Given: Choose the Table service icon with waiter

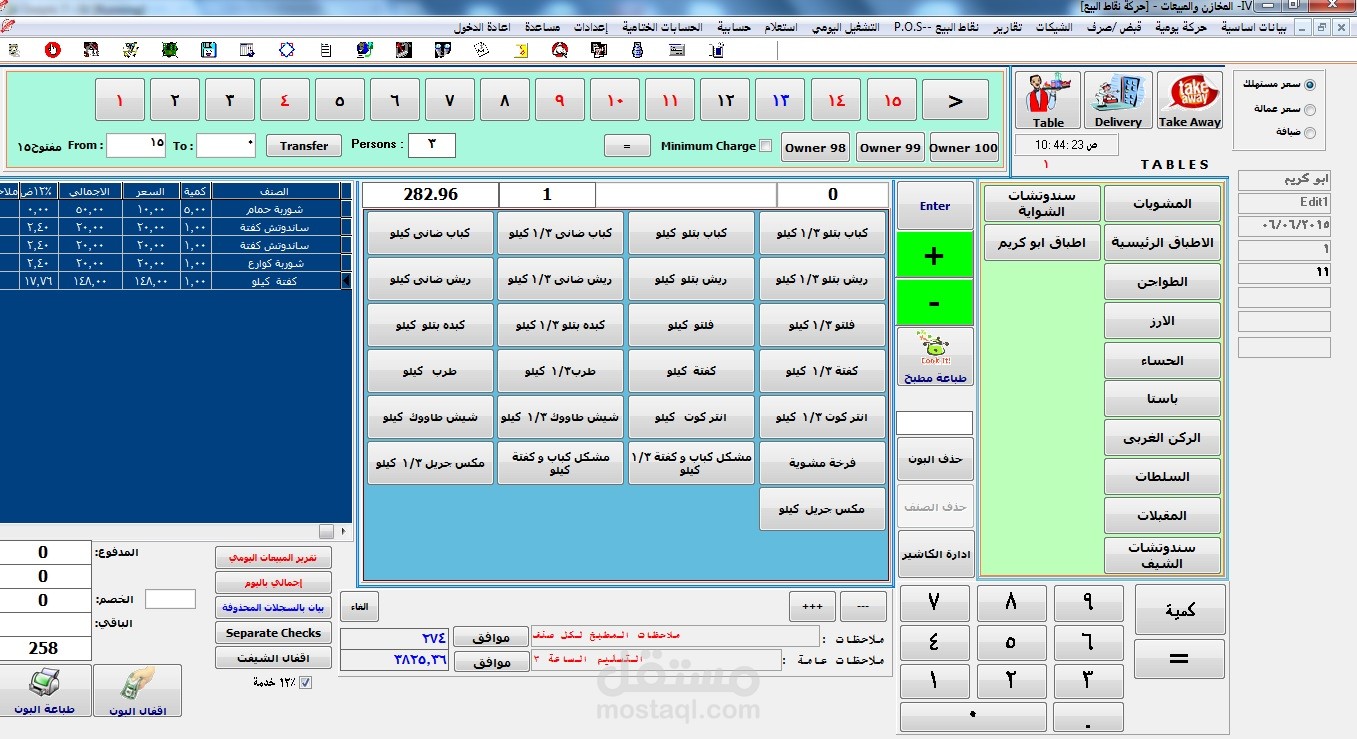Looking at the screenshot, I should 1048,101.
